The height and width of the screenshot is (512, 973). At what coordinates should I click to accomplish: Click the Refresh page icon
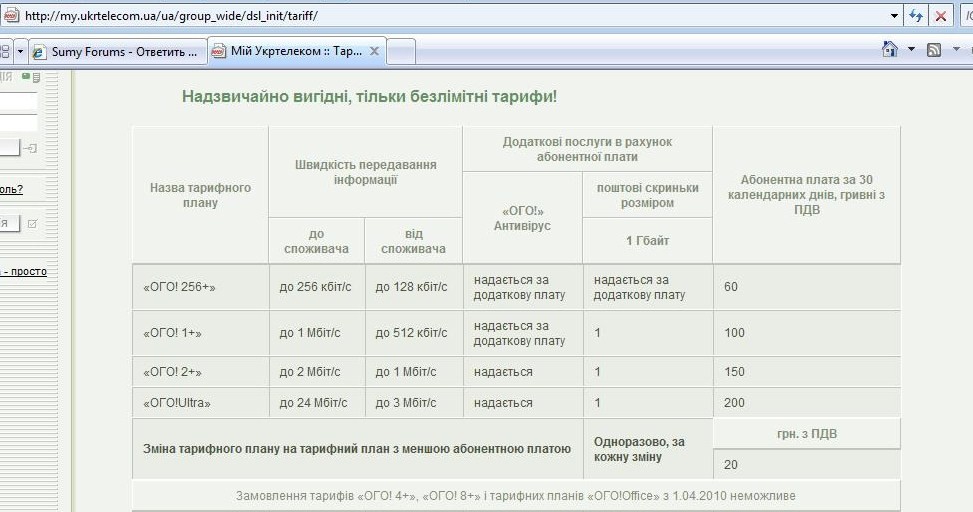916,16
